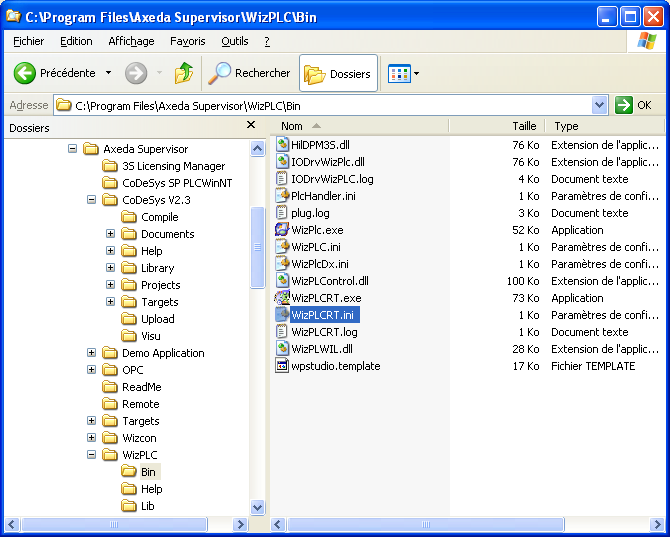
Task: Expand the Documents folder node
Action: [x=110, y=234]
